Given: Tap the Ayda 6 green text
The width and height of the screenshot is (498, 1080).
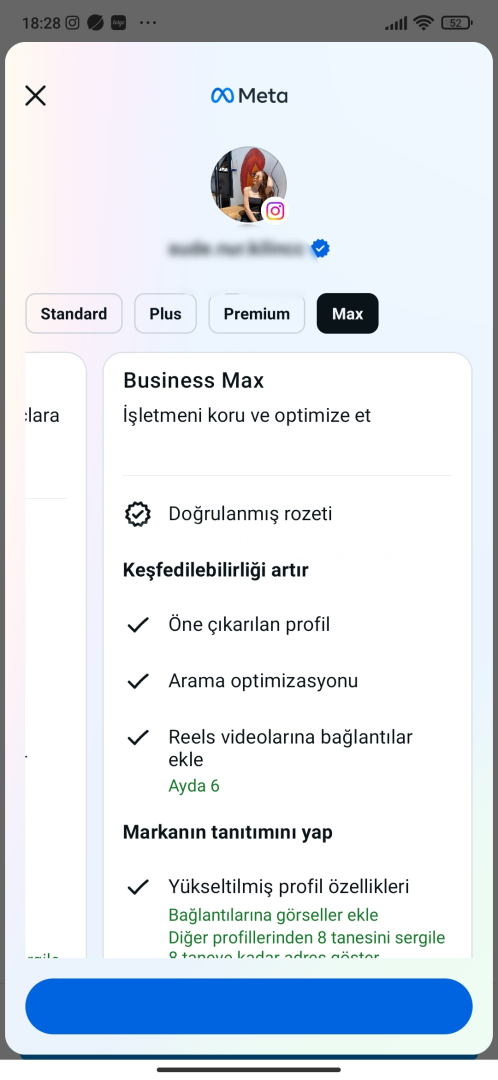Looking at the screenshot, I should pos(194,786).
